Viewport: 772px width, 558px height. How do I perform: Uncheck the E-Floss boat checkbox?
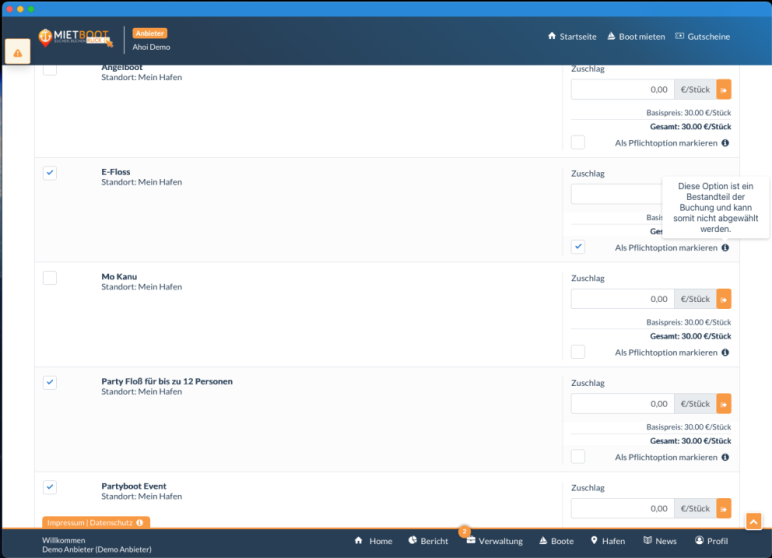click(x=50, y=173)
